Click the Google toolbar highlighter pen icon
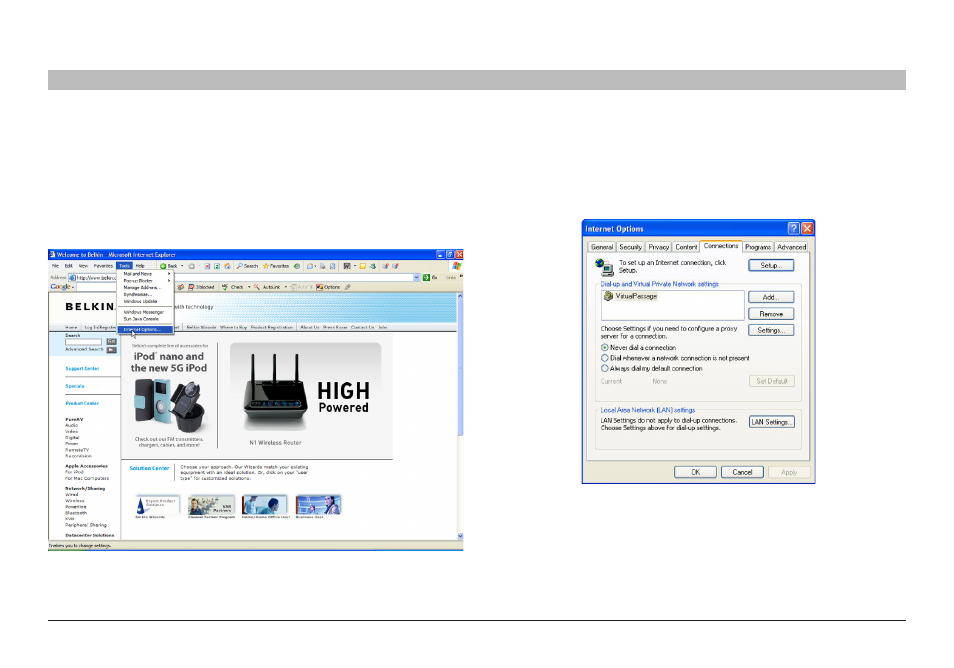The width and height of the screenshot is (954, 668). click(x=347, y=287)
